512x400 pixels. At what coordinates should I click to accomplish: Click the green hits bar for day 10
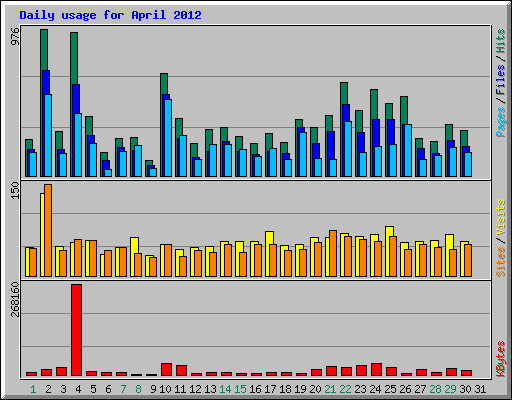(x=164, y=83)
